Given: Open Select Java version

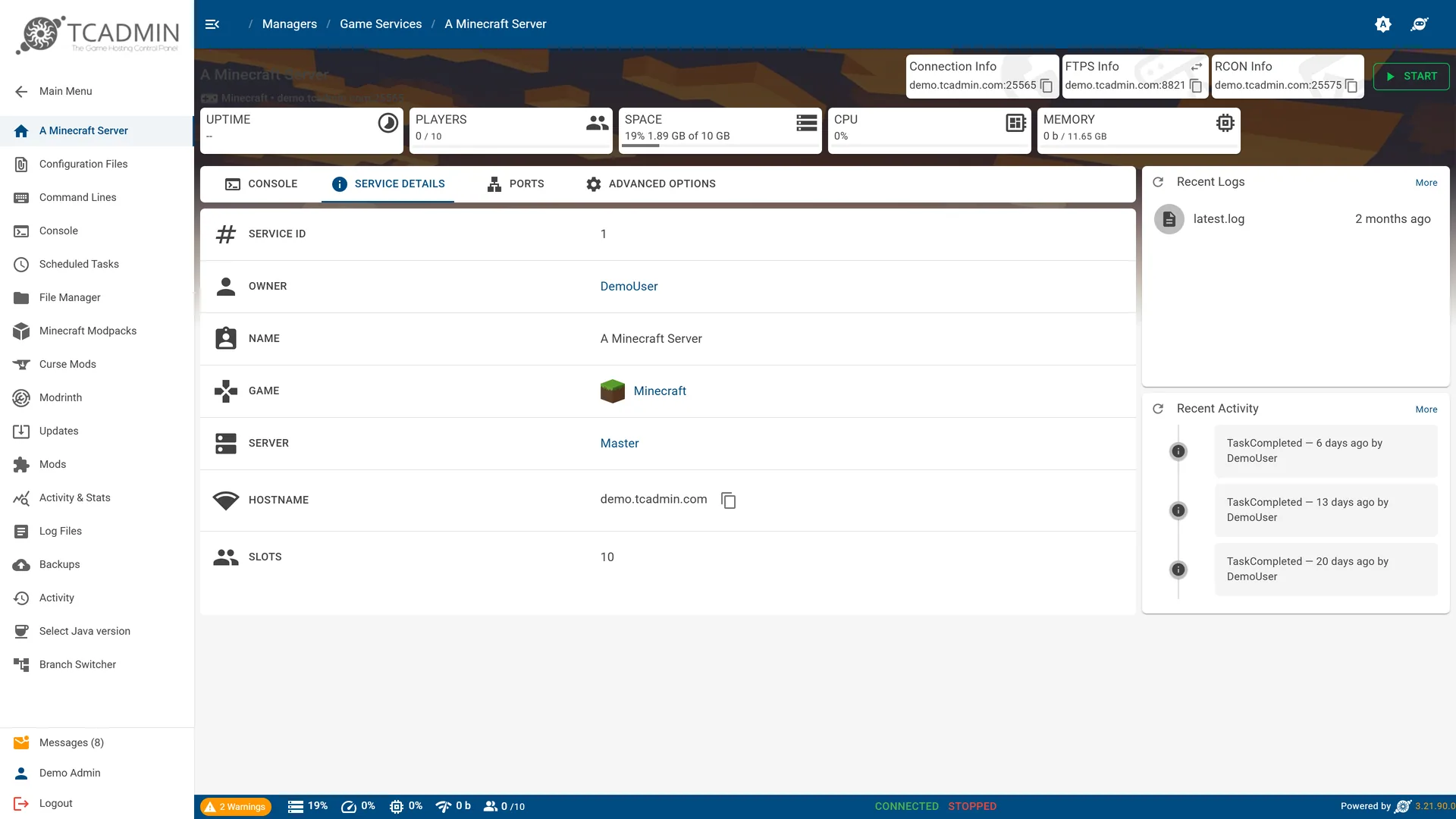Looking at the screenshot, I should click(97, 631).
